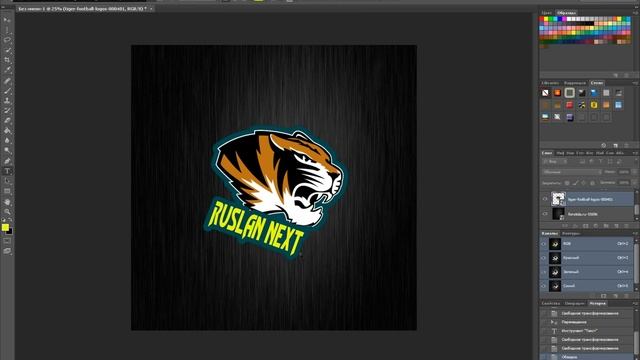Select the Обводка history state

click(x=586, y=357)
